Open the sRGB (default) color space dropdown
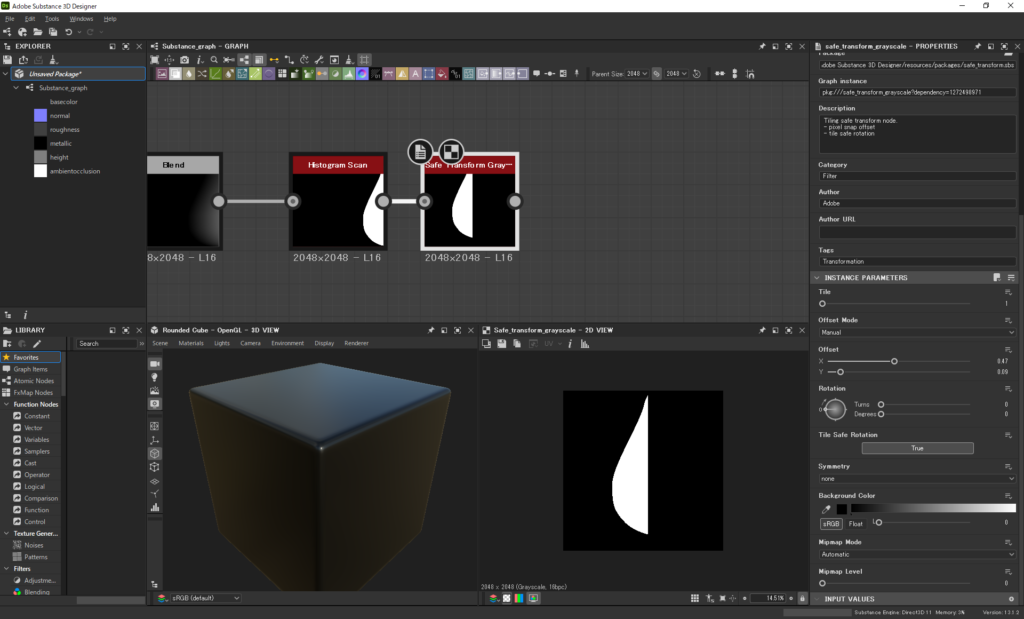Image resolution: width=1024 pixels, height=619 pixels. pos(205,598)
